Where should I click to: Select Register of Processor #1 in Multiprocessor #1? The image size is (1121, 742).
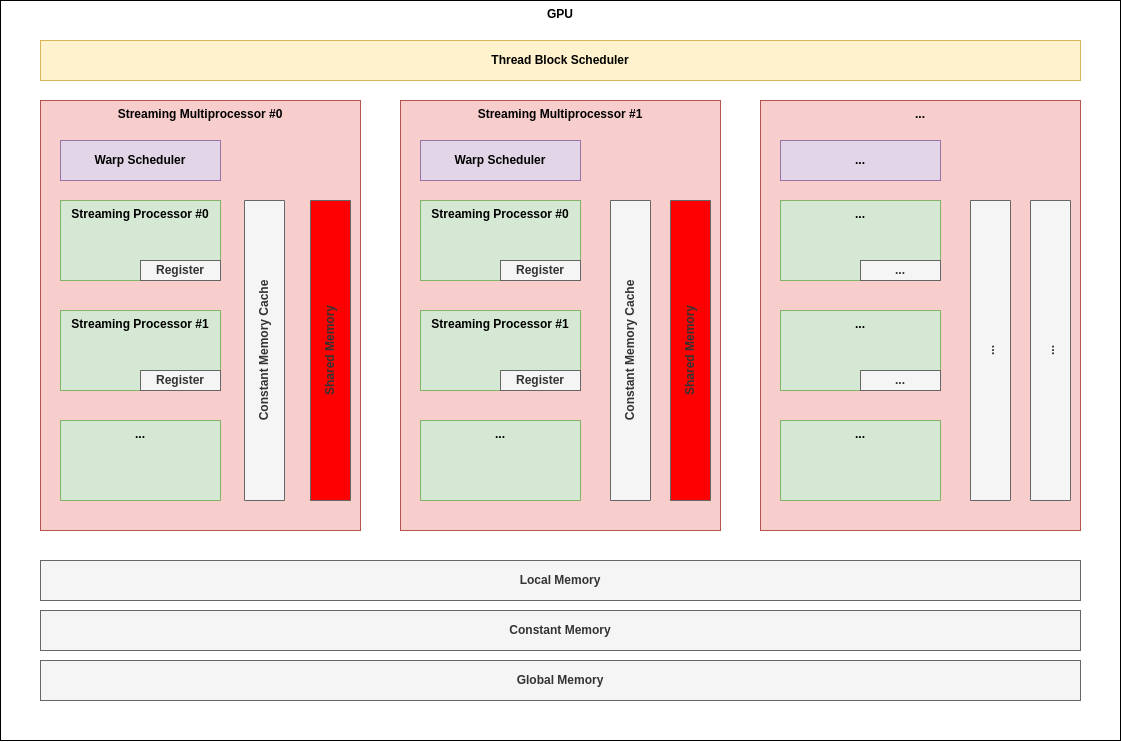[x=540, y=380]
